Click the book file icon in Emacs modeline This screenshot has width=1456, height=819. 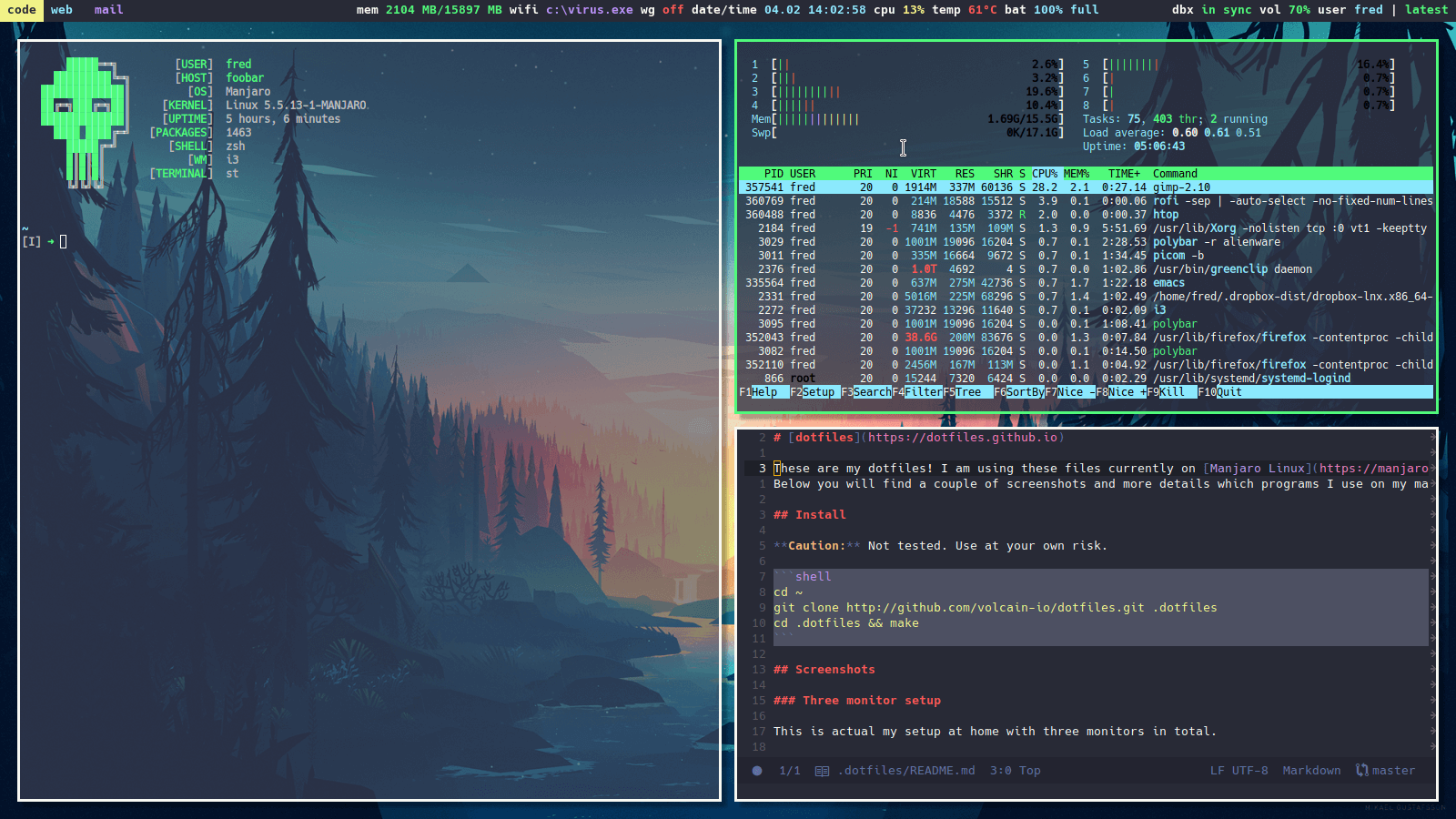(x=822, y=771)
